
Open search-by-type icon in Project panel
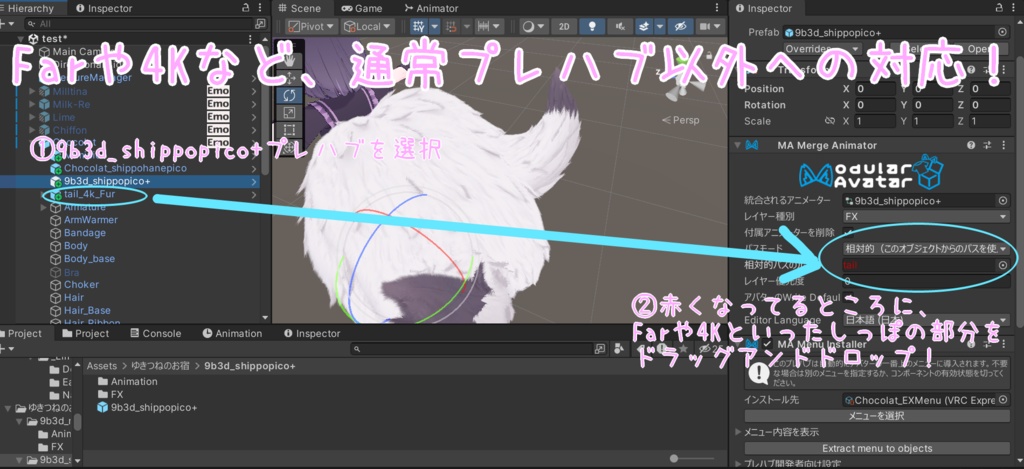619,349
